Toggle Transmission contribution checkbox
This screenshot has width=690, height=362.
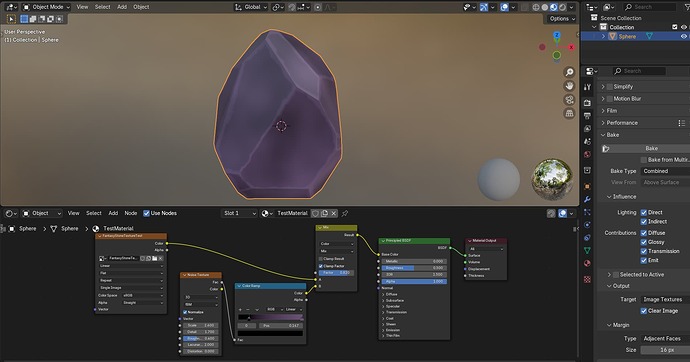point(644,251)
